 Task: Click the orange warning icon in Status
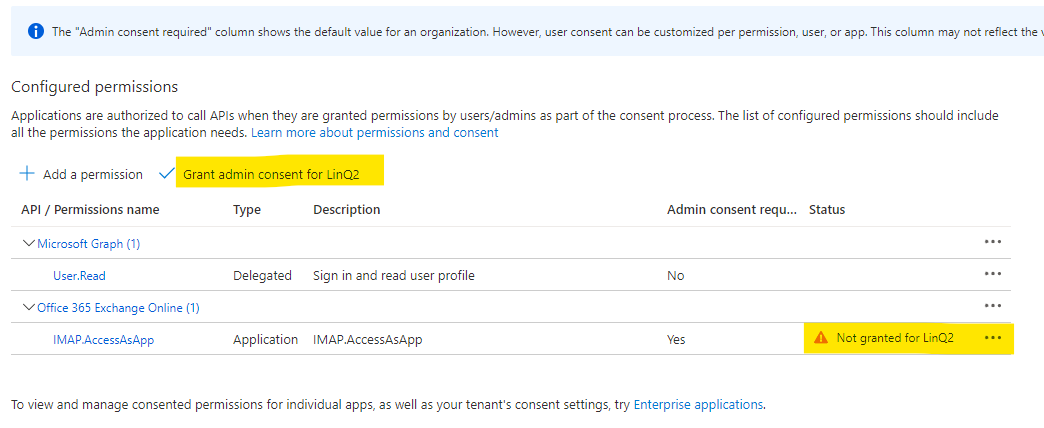tap(821, 338)
